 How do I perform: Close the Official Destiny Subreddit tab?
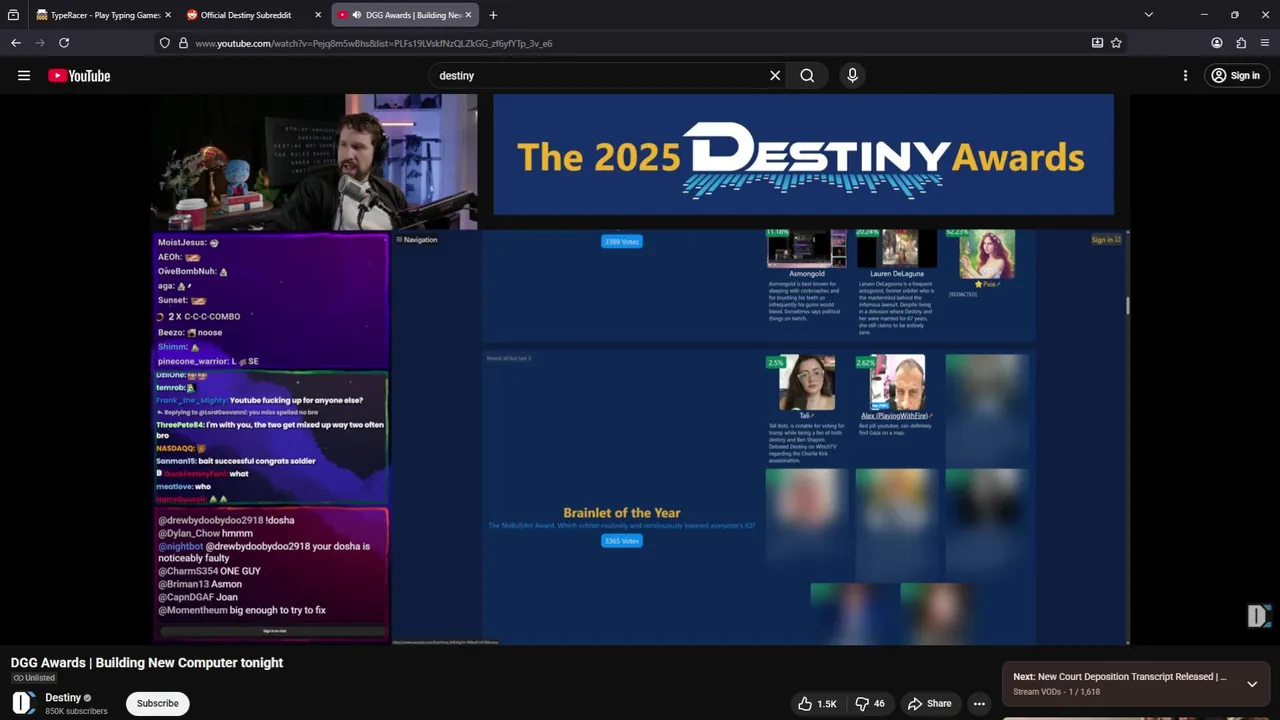click(318, 15)
